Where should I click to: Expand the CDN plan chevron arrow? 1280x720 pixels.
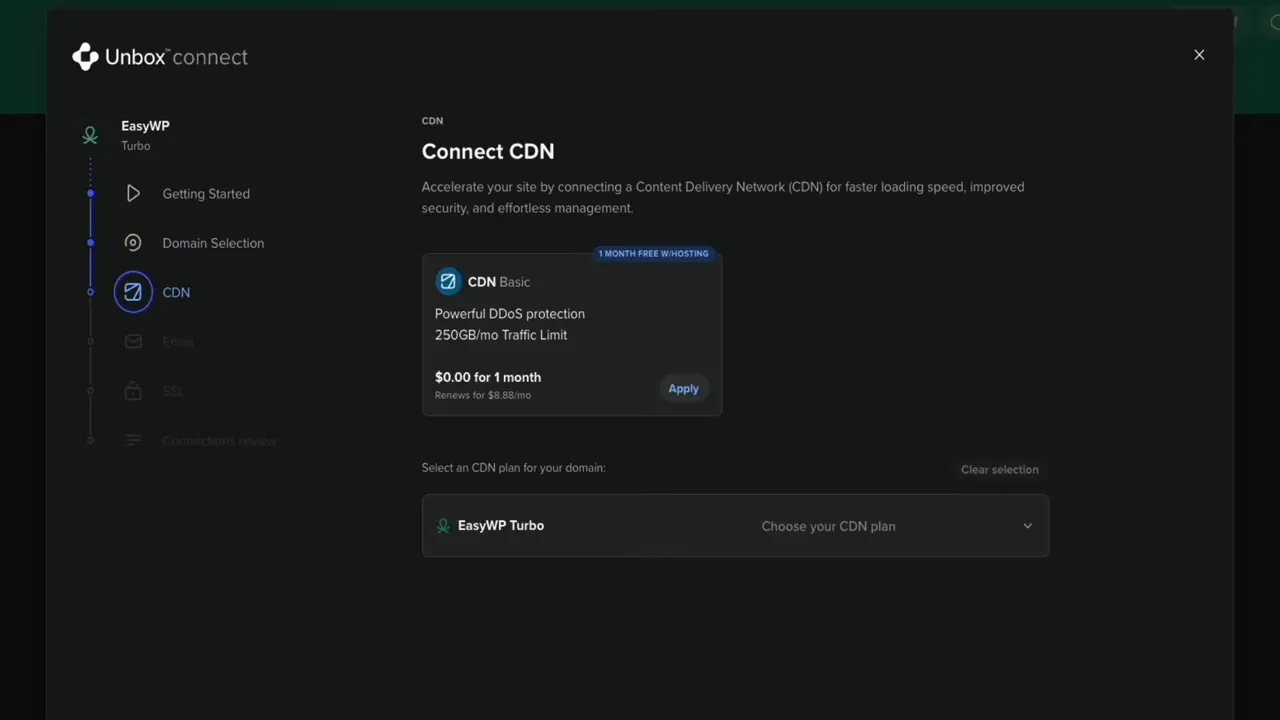1027,526
